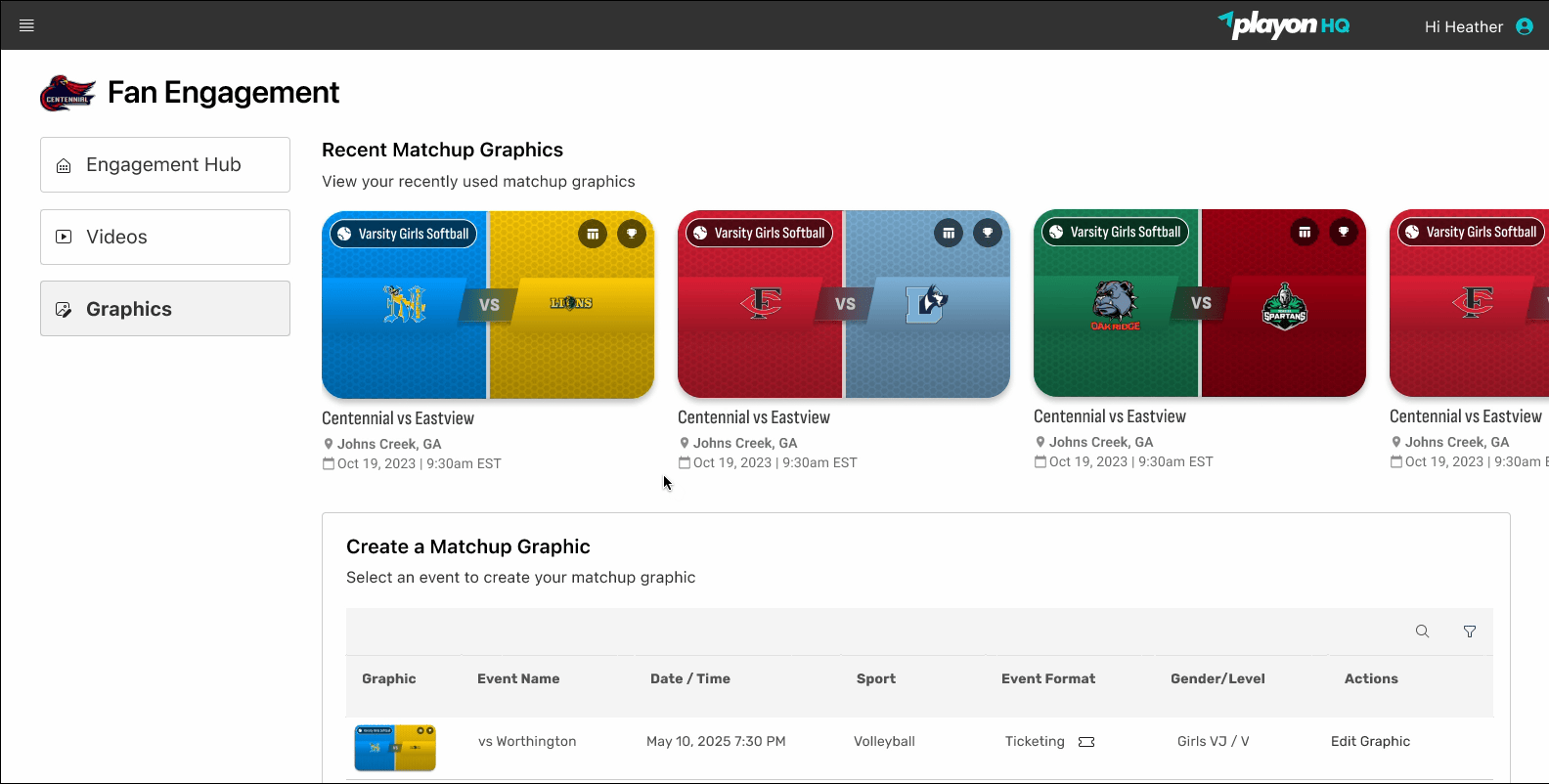
Task: Click the Create a Matchup Graphic heading
Action: click(468, 546)
